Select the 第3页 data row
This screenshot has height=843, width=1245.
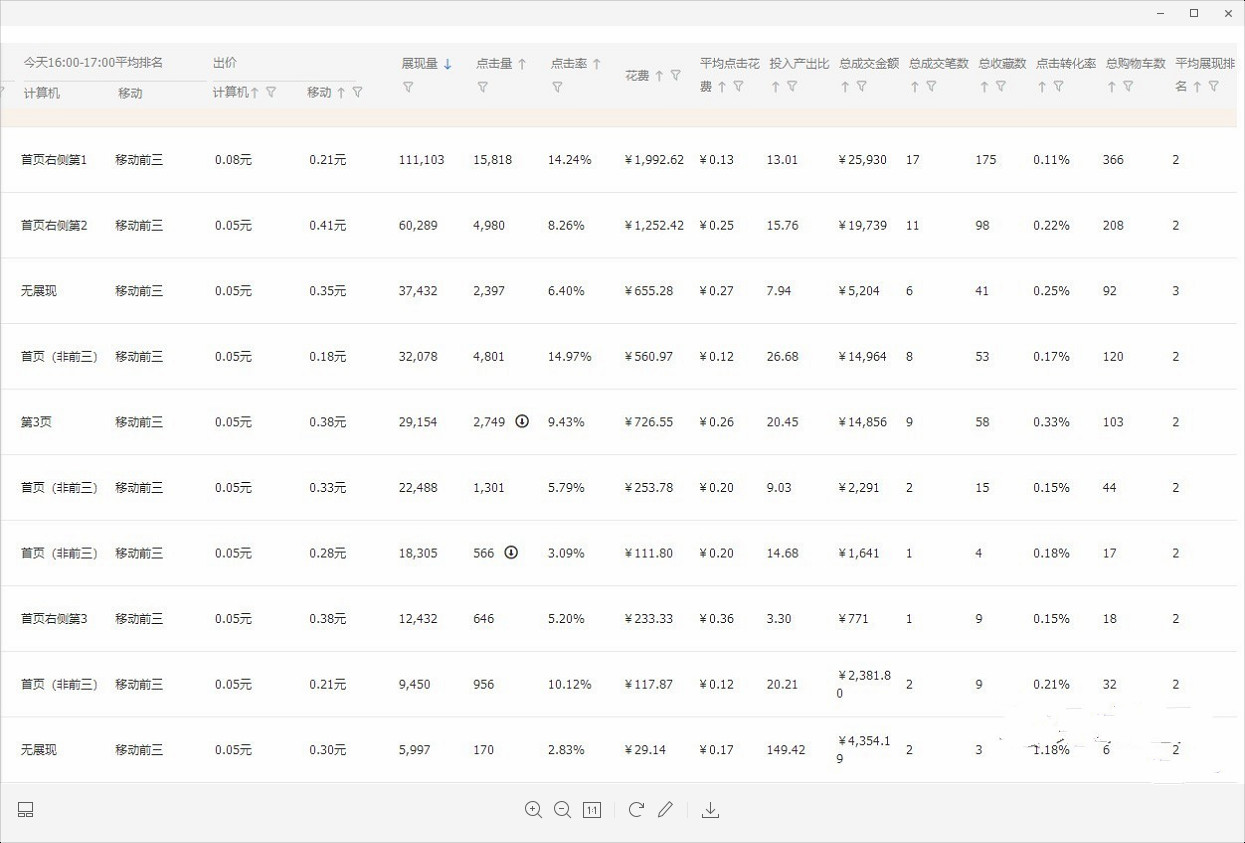click(38, 421)
